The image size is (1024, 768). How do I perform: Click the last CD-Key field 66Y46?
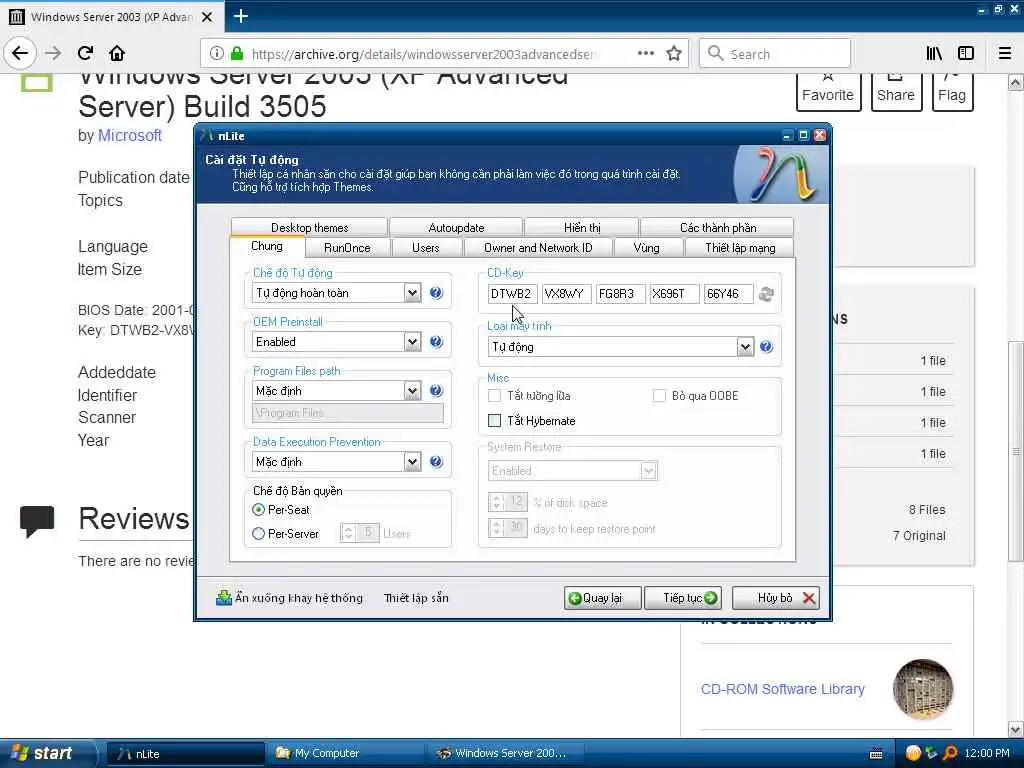click(x=728, y=294)
